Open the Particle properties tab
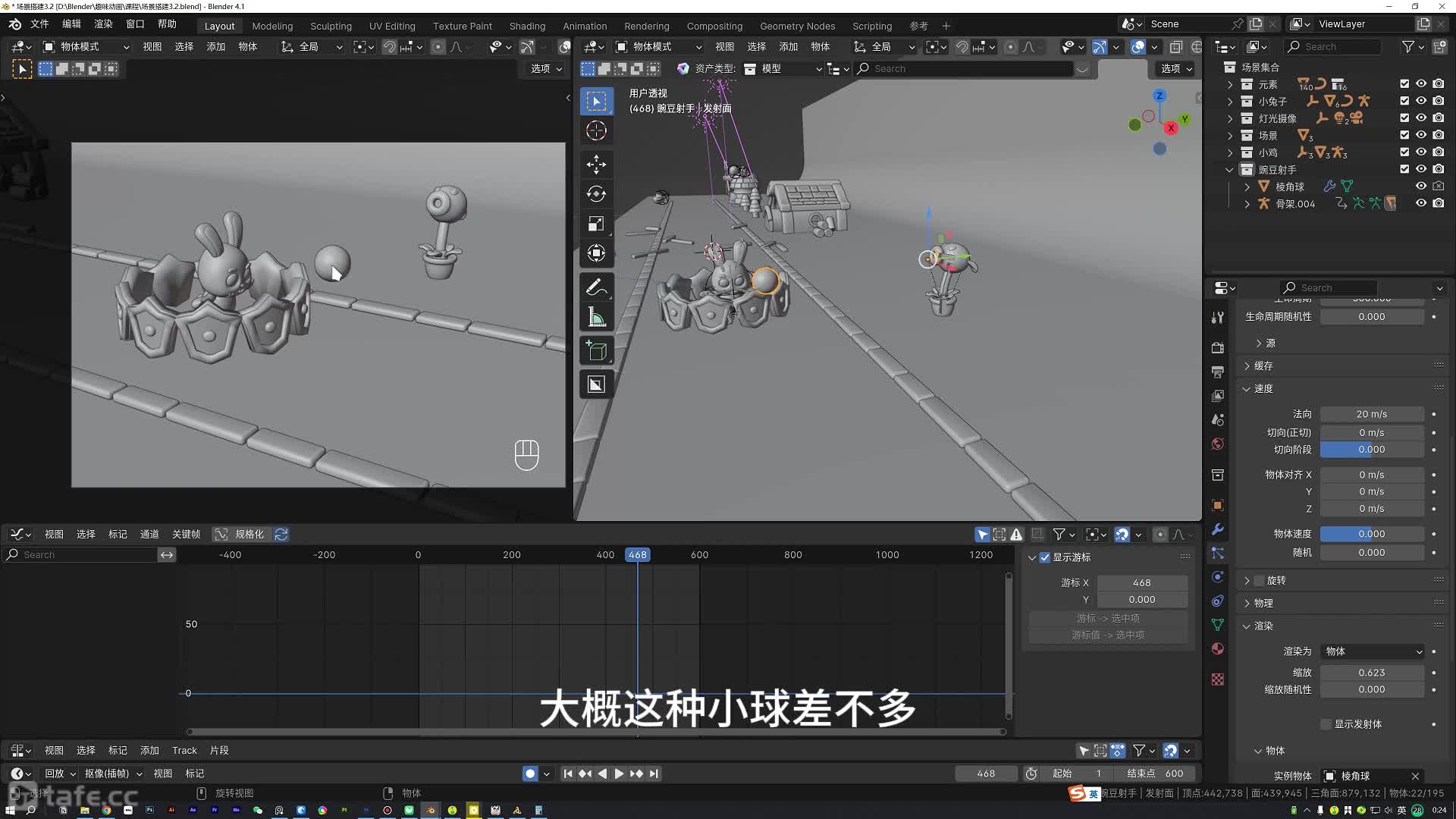1456x819 pixels. click(1218, 553)
